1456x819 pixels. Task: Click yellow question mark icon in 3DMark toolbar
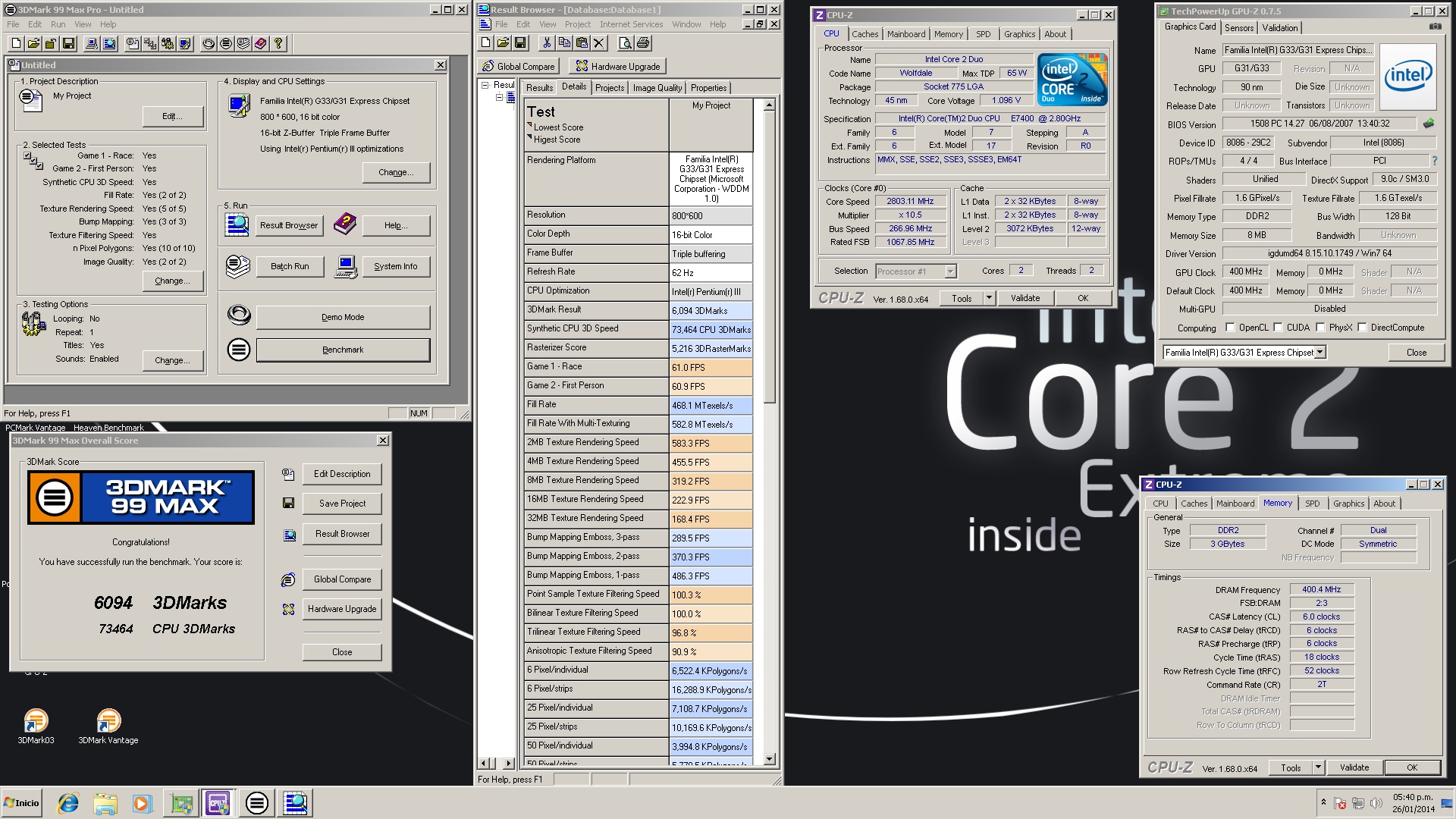pyautogui.click(x=278, y=44)
